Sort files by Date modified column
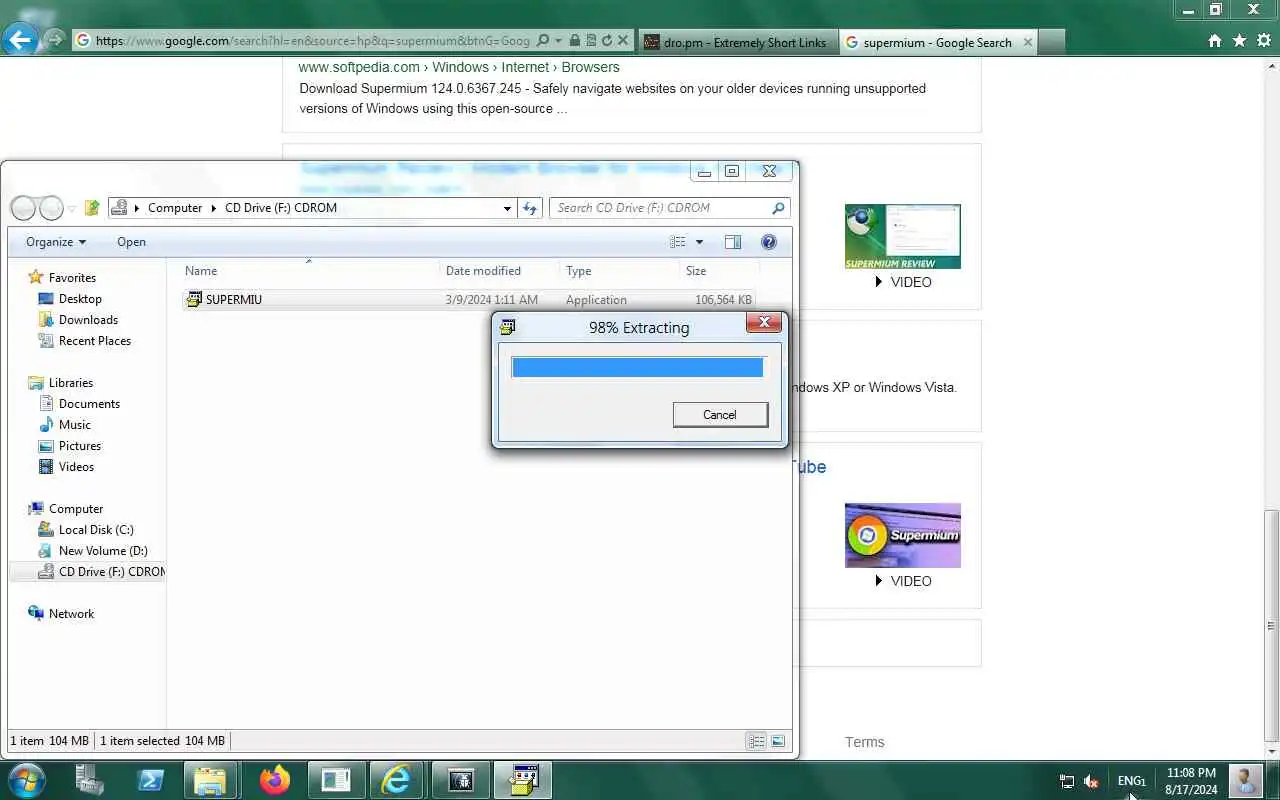Image resolution: width=1280 pixels, height=800 pixels. click(x=499, y=271)
